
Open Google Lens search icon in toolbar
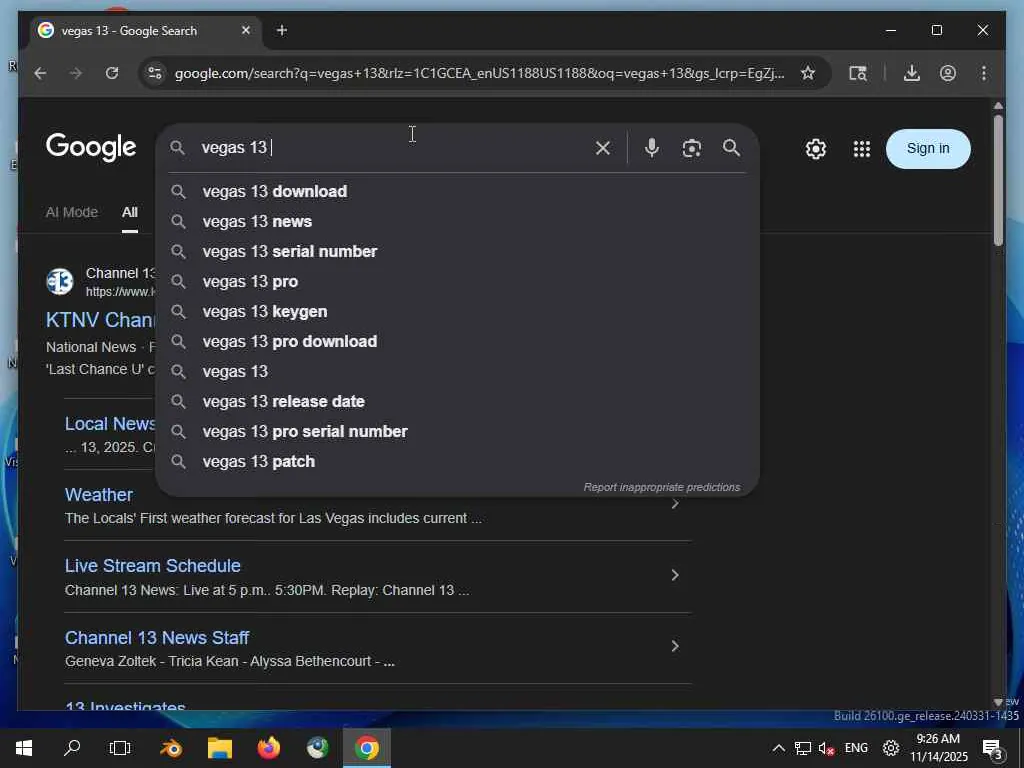point(857,73)
